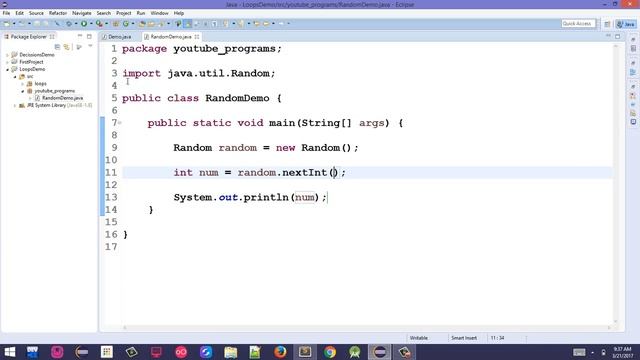Open the minimized Outline view icon
Screen dimensions: 640x360
click(633, 72)
